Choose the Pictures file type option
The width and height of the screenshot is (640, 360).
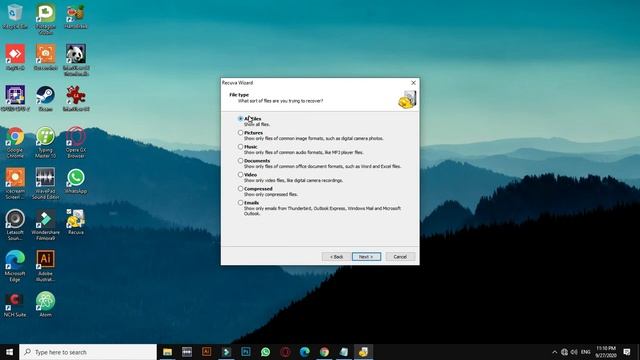[240, 133]
